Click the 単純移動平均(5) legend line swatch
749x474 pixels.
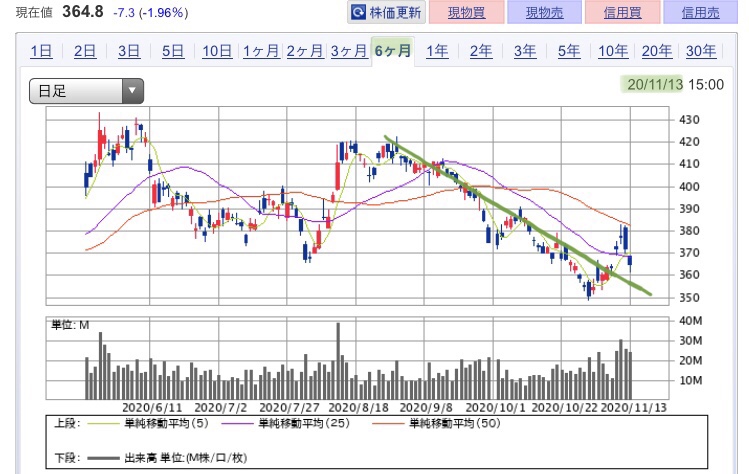[102, 423]
